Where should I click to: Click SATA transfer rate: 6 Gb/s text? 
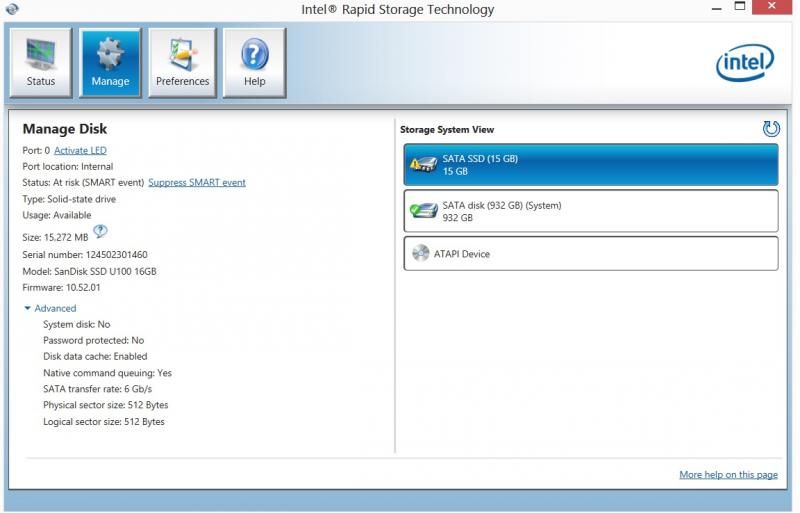[x=97, y=389]
